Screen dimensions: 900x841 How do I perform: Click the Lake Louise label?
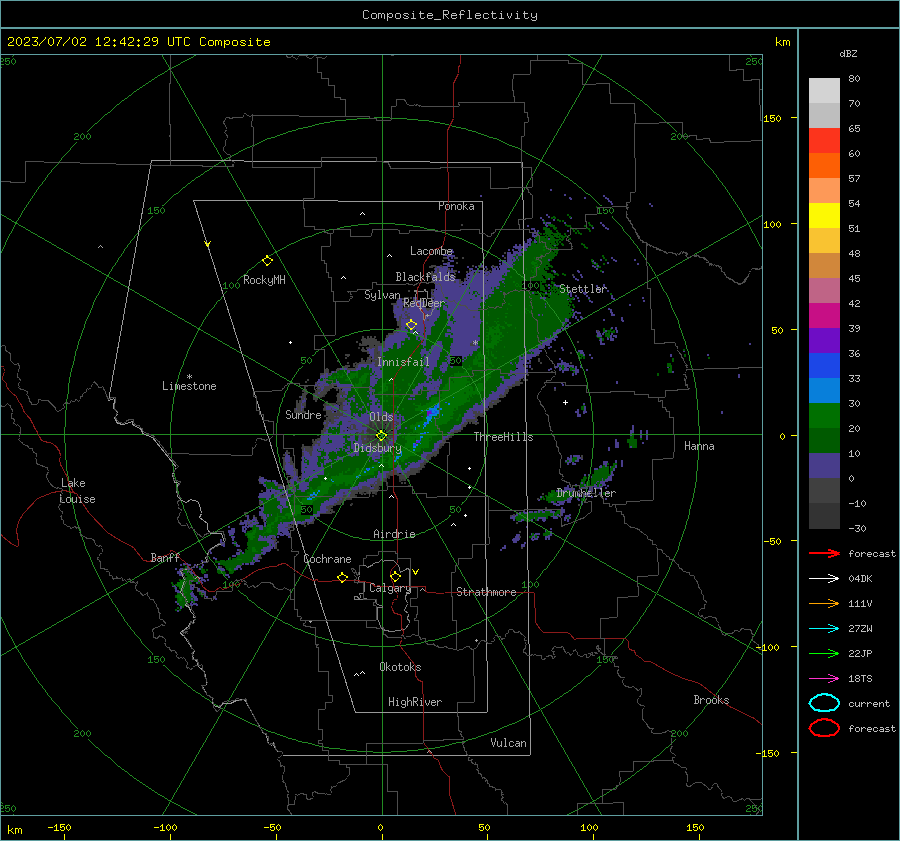pos(77,491)
